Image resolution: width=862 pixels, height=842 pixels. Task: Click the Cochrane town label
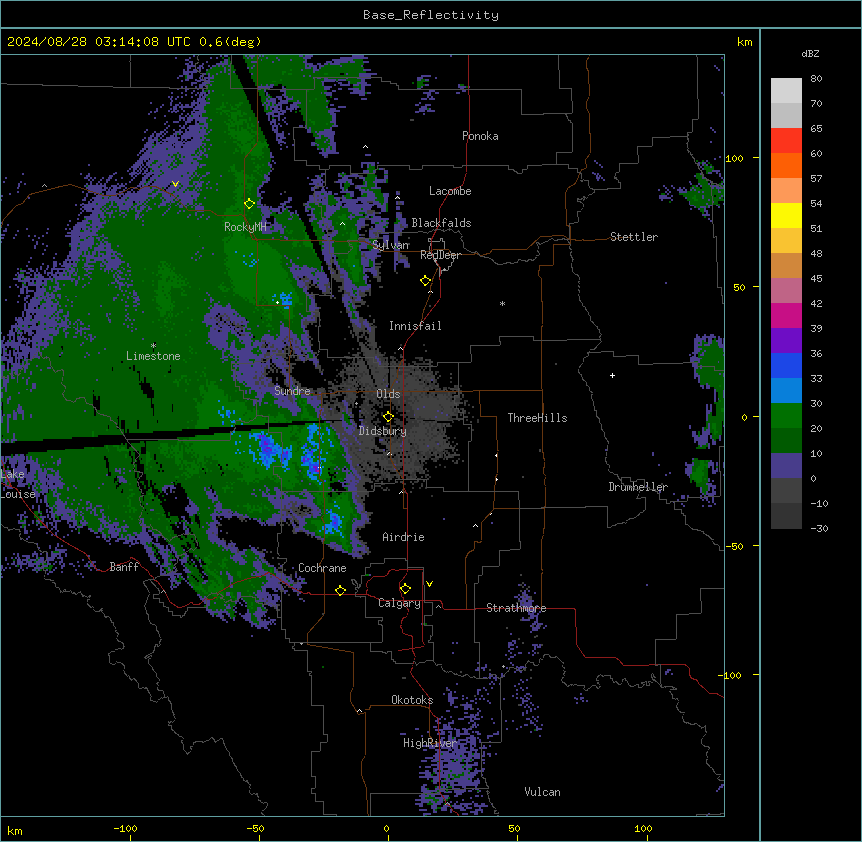point(322,568)
